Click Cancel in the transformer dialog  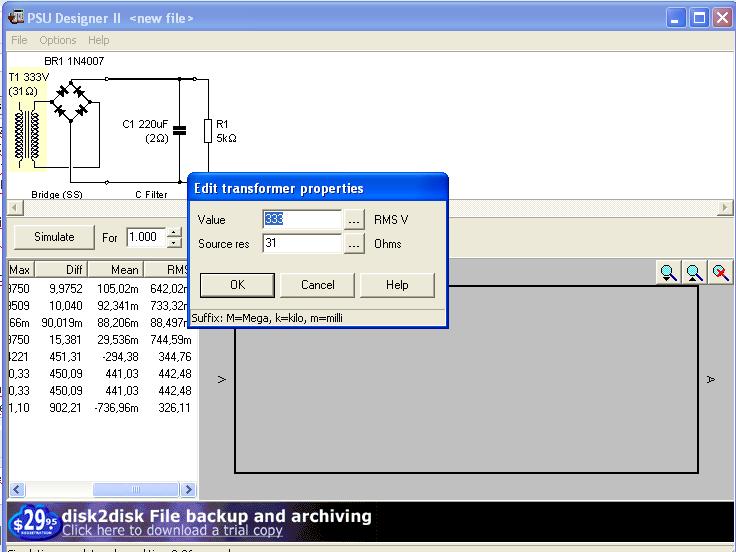tap(317, 285)
